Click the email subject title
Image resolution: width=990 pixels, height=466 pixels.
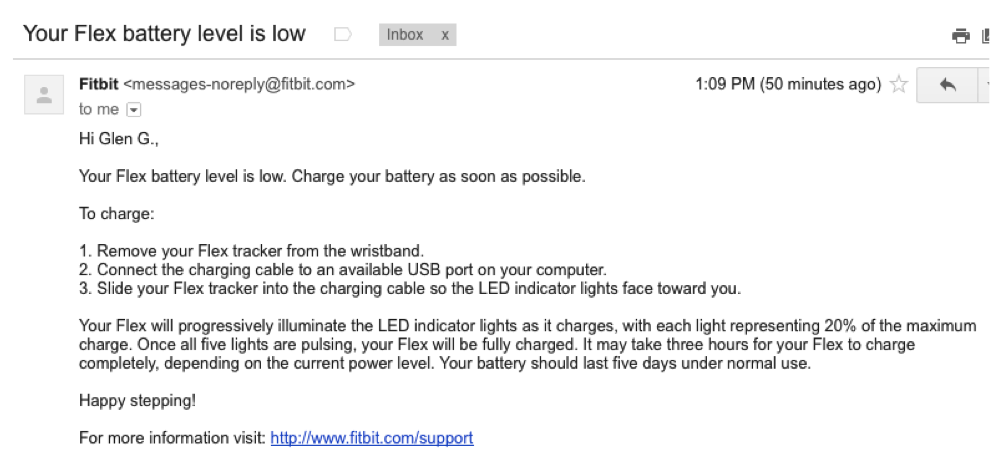(164, 33)
